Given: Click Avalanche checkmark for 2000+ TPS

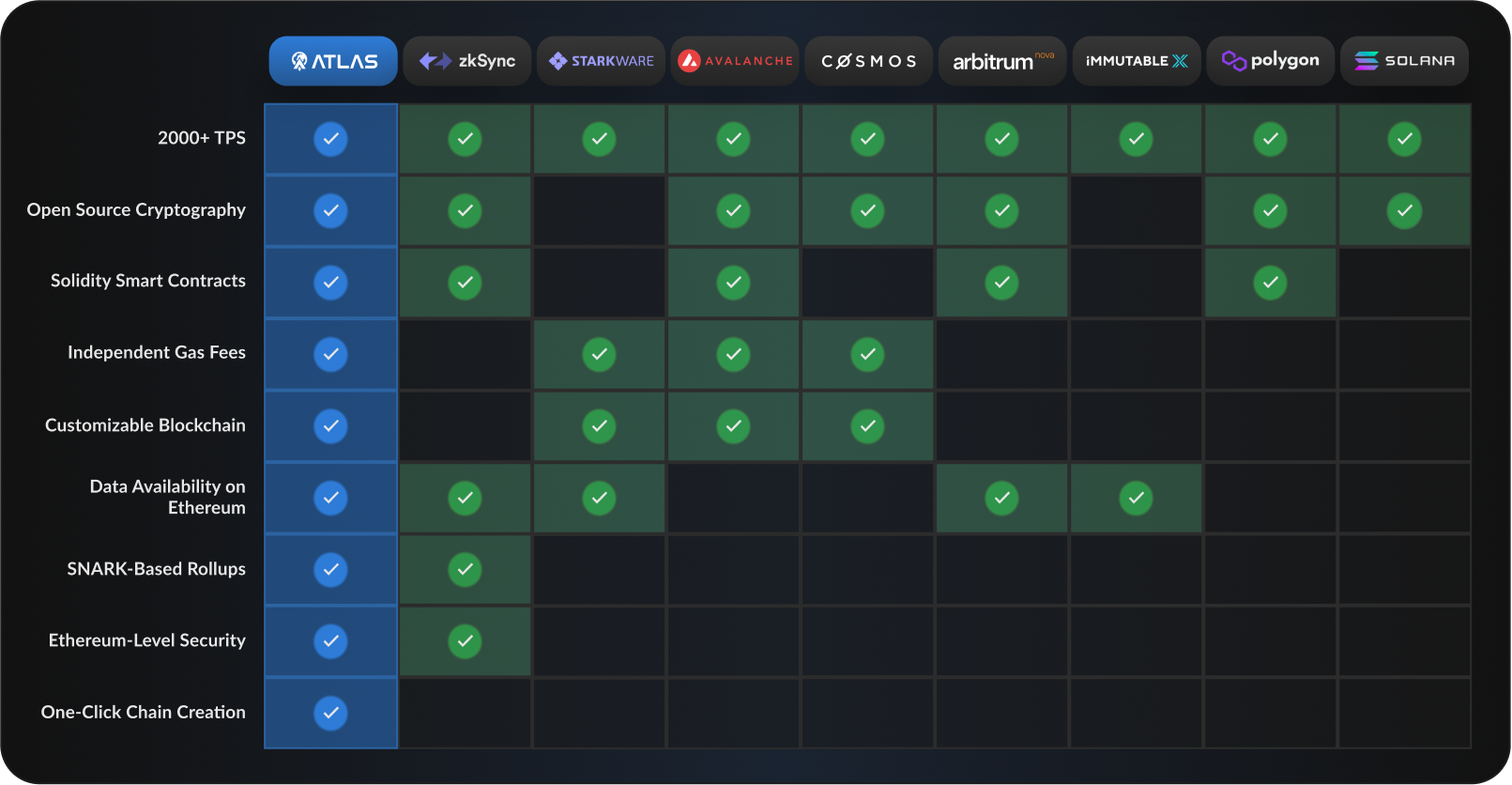Looking at the screenshot, I should pos(733,139).
